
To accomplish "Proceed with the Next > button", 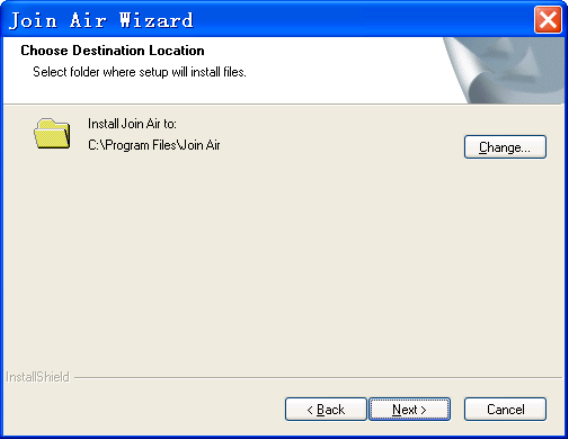I will pyautogui.click(x=409, y=409).
